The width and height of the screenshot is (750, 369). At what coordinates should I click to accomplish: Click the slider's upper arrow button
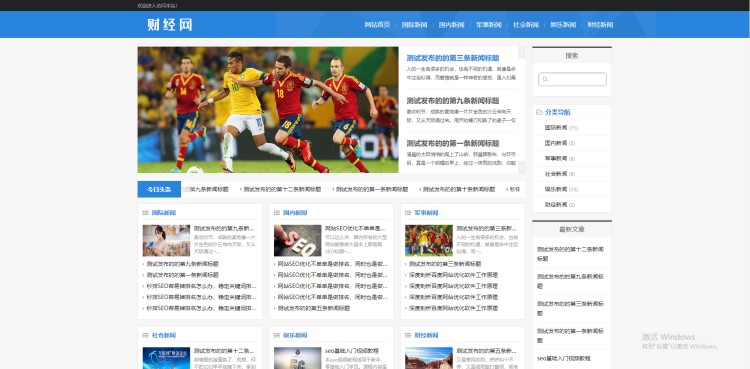[x=521, y=52]
